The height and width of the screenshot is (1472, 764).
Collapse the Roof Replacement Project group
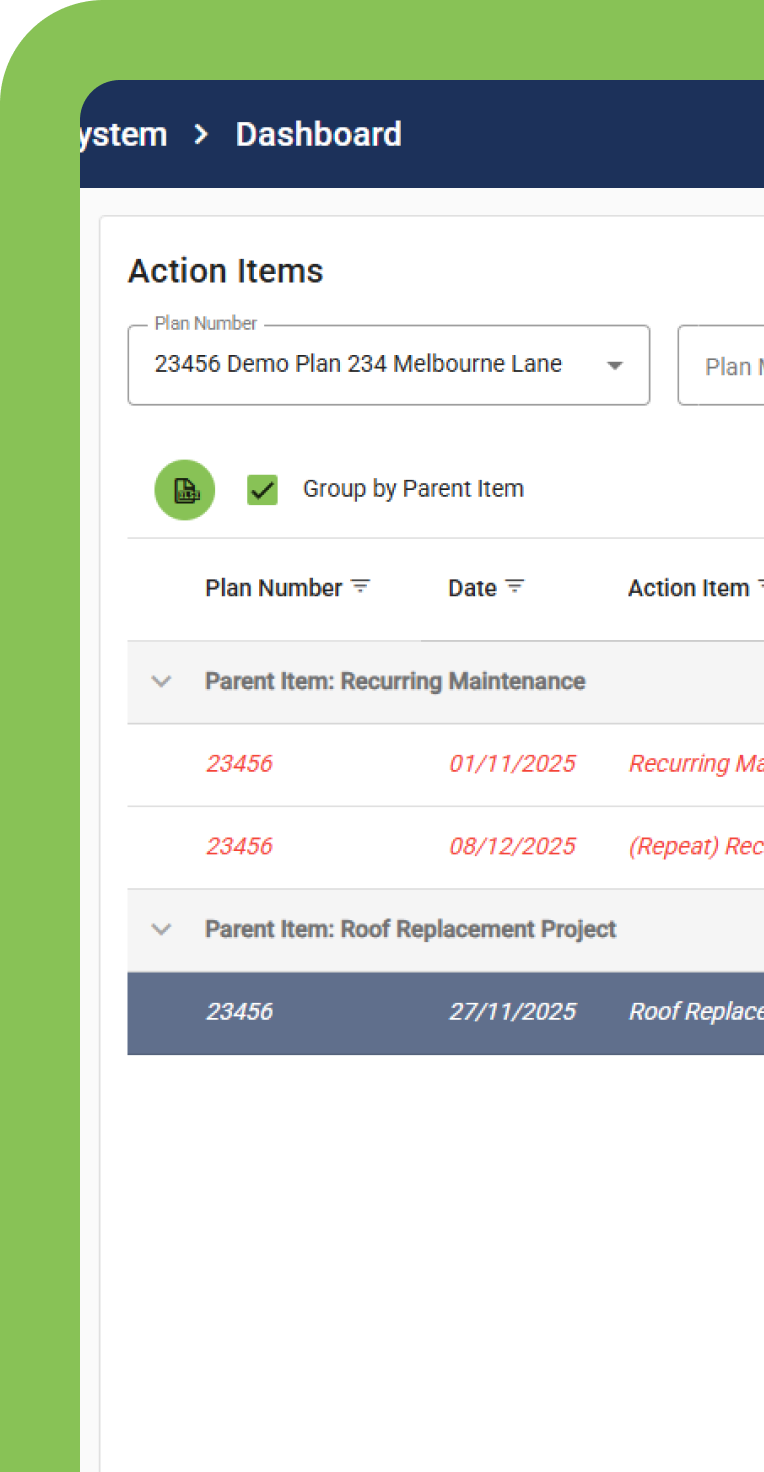click(161, 930)
